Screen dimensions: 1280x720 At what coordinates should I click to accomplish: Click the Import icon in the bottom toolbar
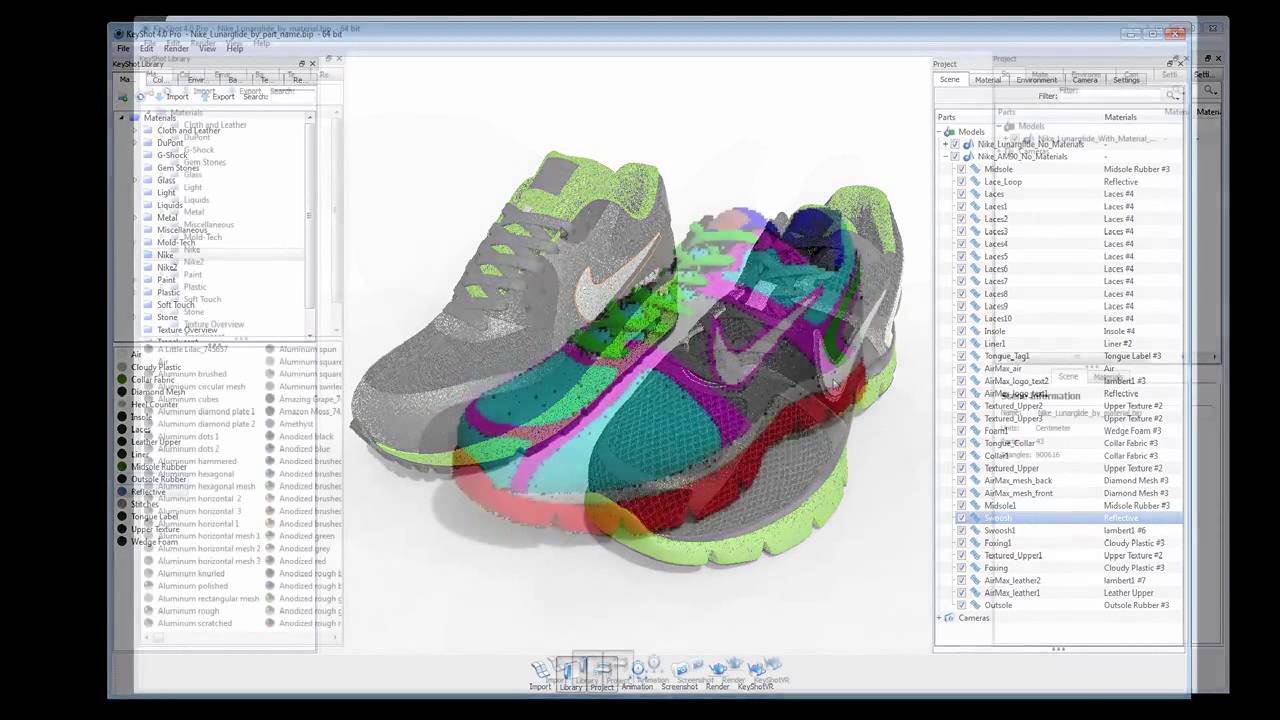(x=540, y=671)
